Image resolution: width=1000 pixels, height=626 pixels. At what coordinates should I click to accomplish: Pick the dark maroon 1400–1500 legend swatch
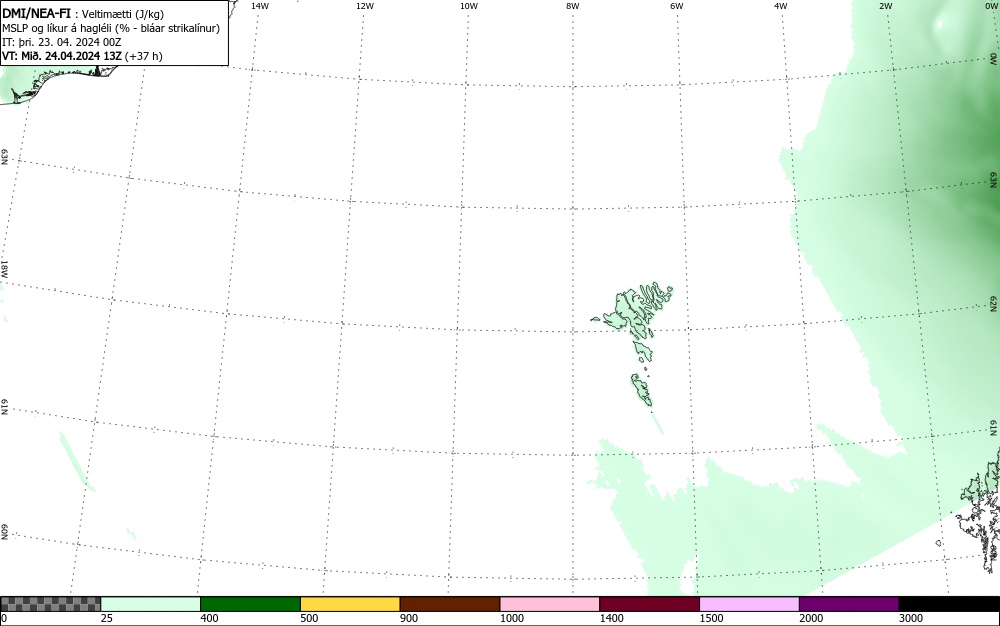click(x=649, y=604)
